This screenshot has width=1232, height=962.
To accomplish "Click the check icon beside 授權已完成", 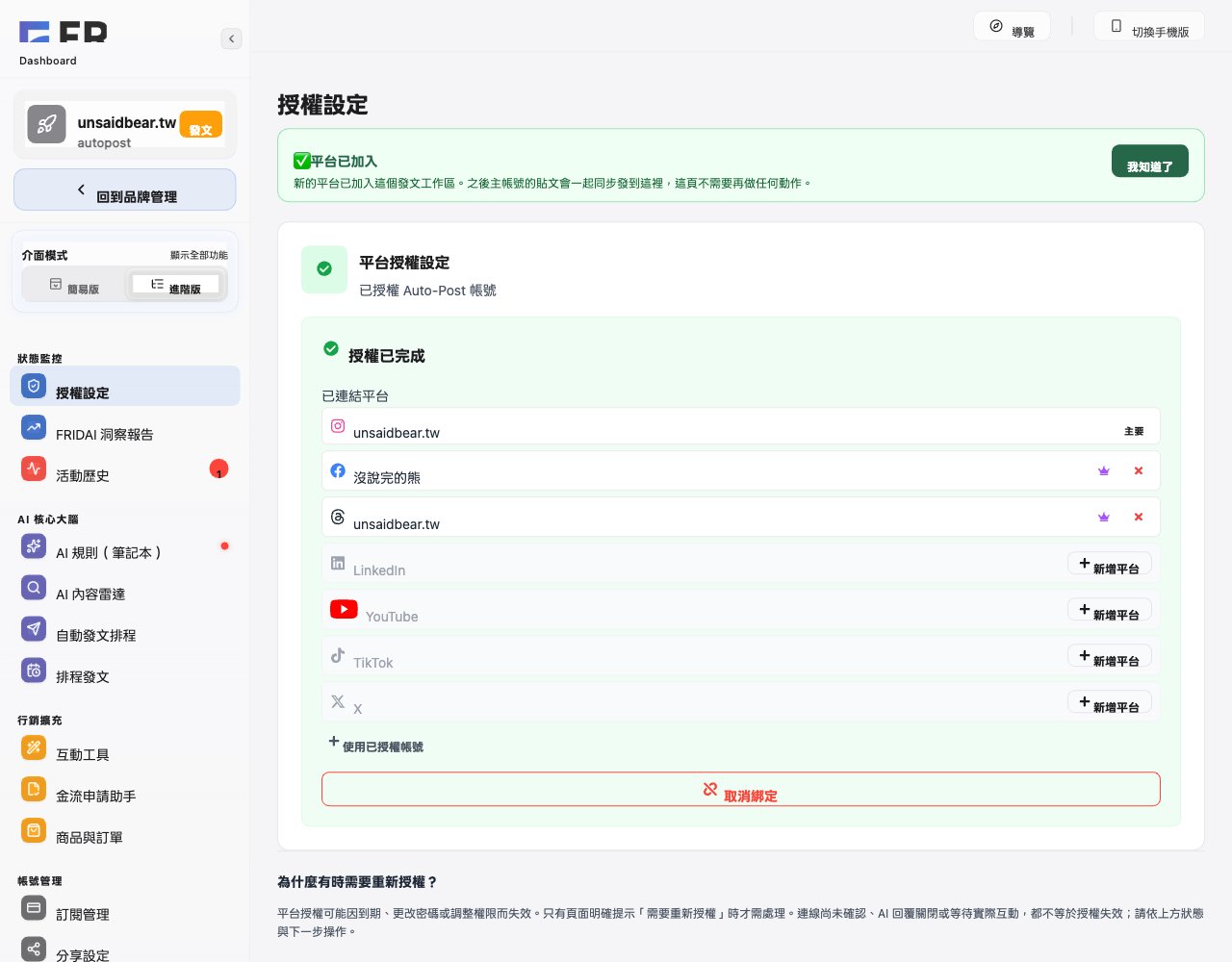I will [331, 348].
